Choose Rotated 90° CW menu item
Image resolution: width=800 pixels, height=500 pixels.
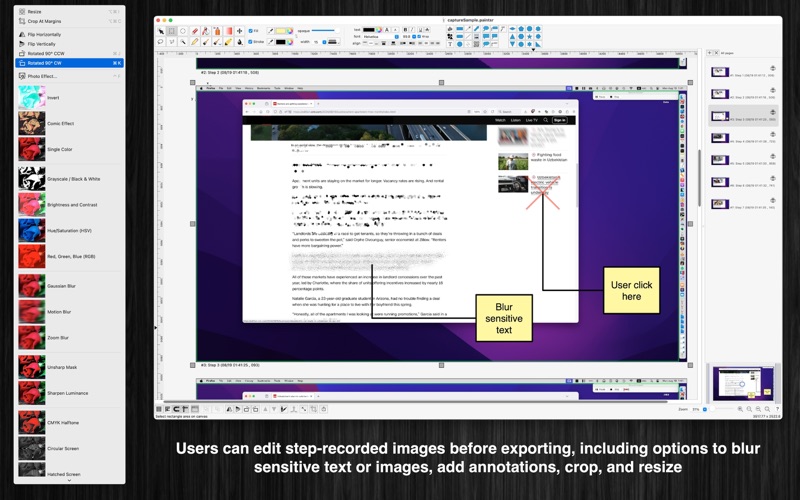[69, 63]
